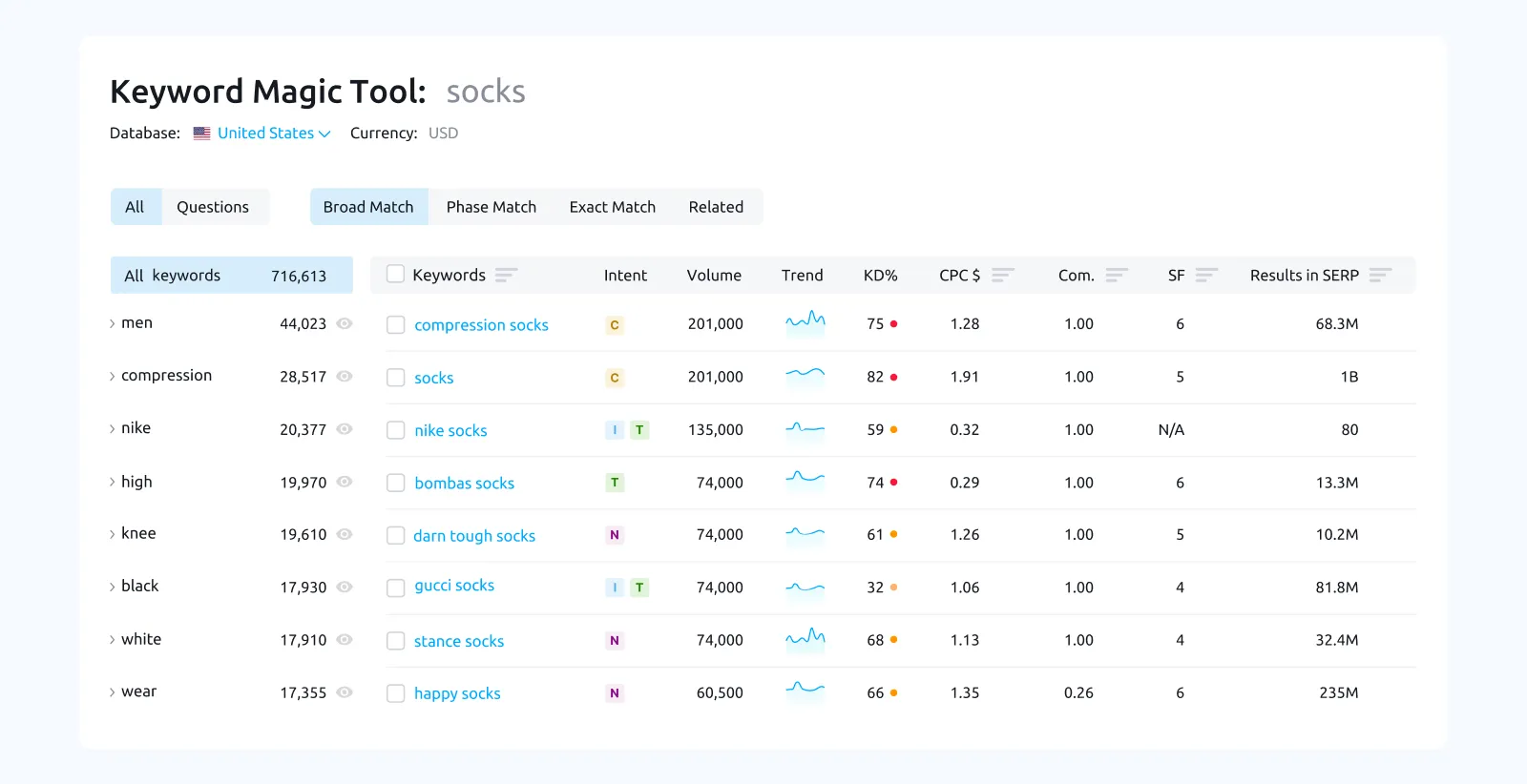
Task: Expand the knee keyword group
Action: [x=112, y=534]
